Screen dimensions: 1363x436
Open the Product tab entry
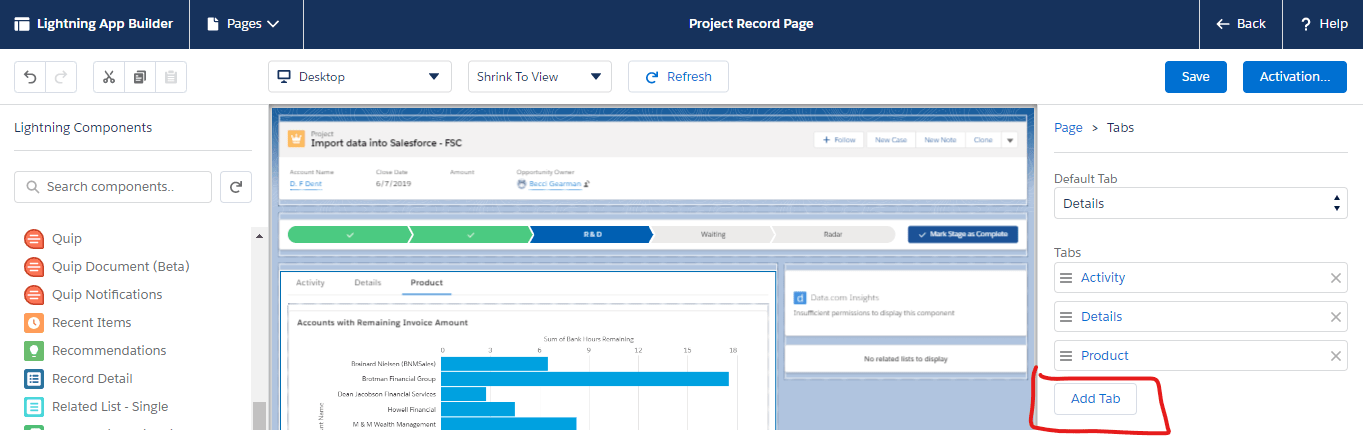tap(1105, 356)
